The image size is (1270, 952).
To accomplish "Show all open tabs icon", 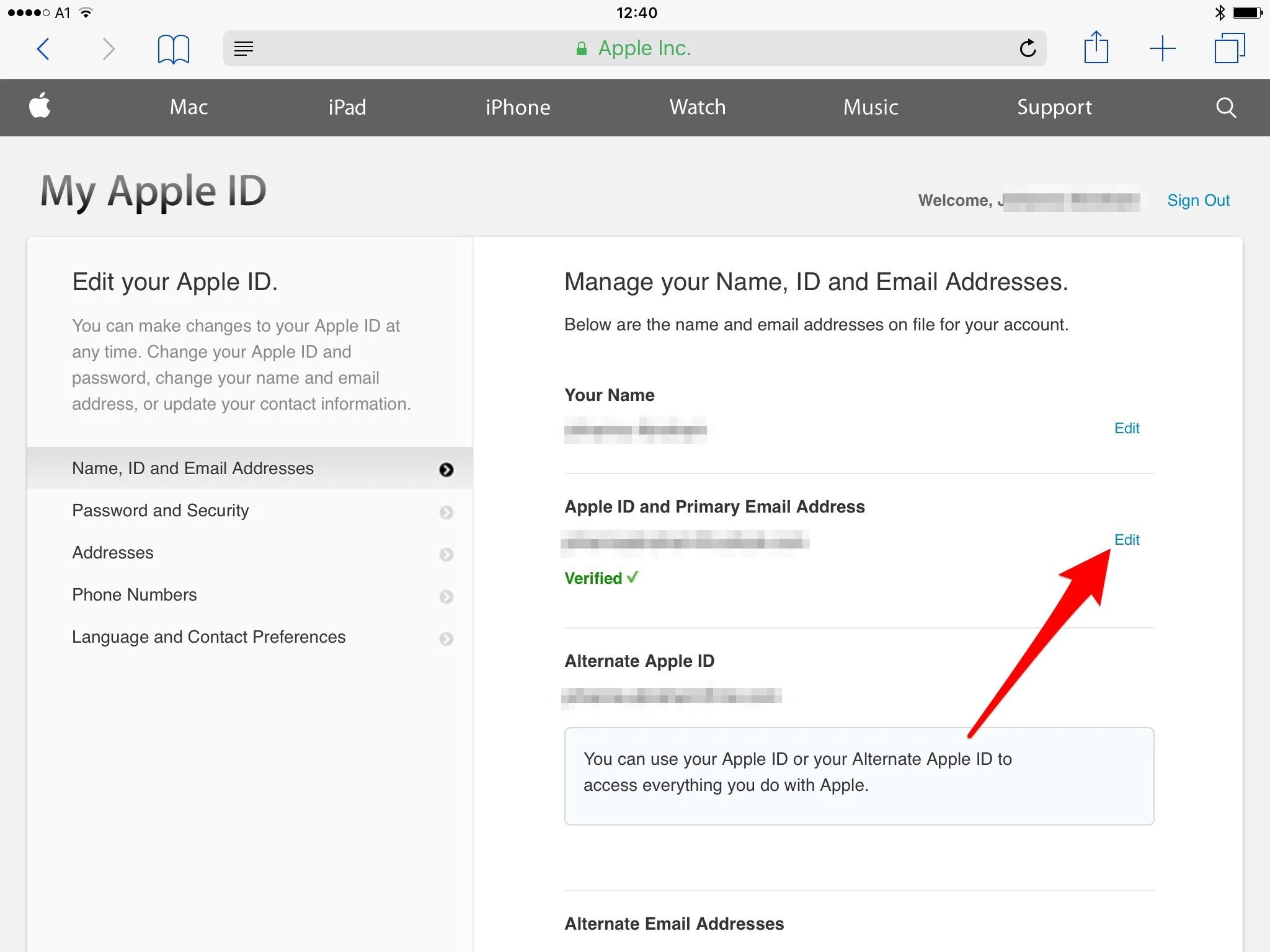I will (1229, 48).
